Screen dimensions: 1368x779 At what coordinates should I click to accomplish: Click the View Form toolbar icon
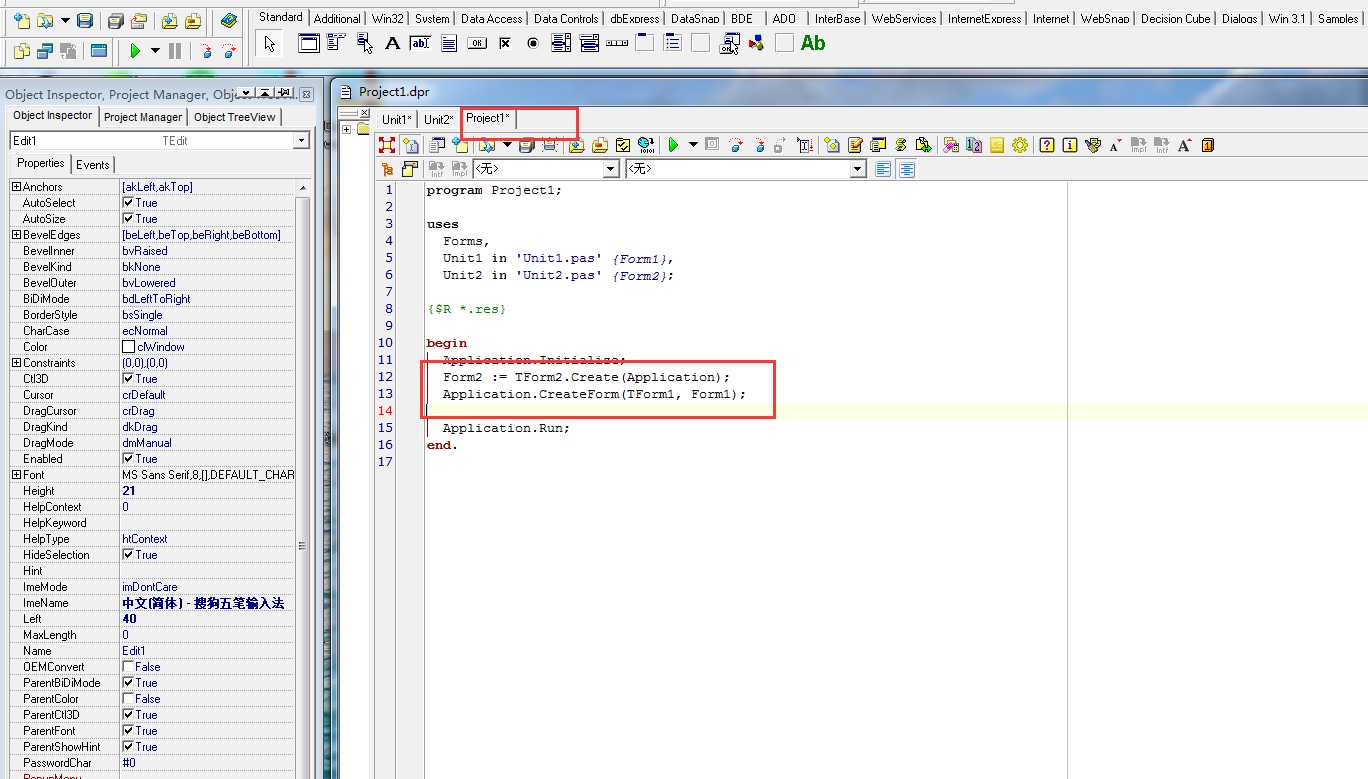click(45, 51)
